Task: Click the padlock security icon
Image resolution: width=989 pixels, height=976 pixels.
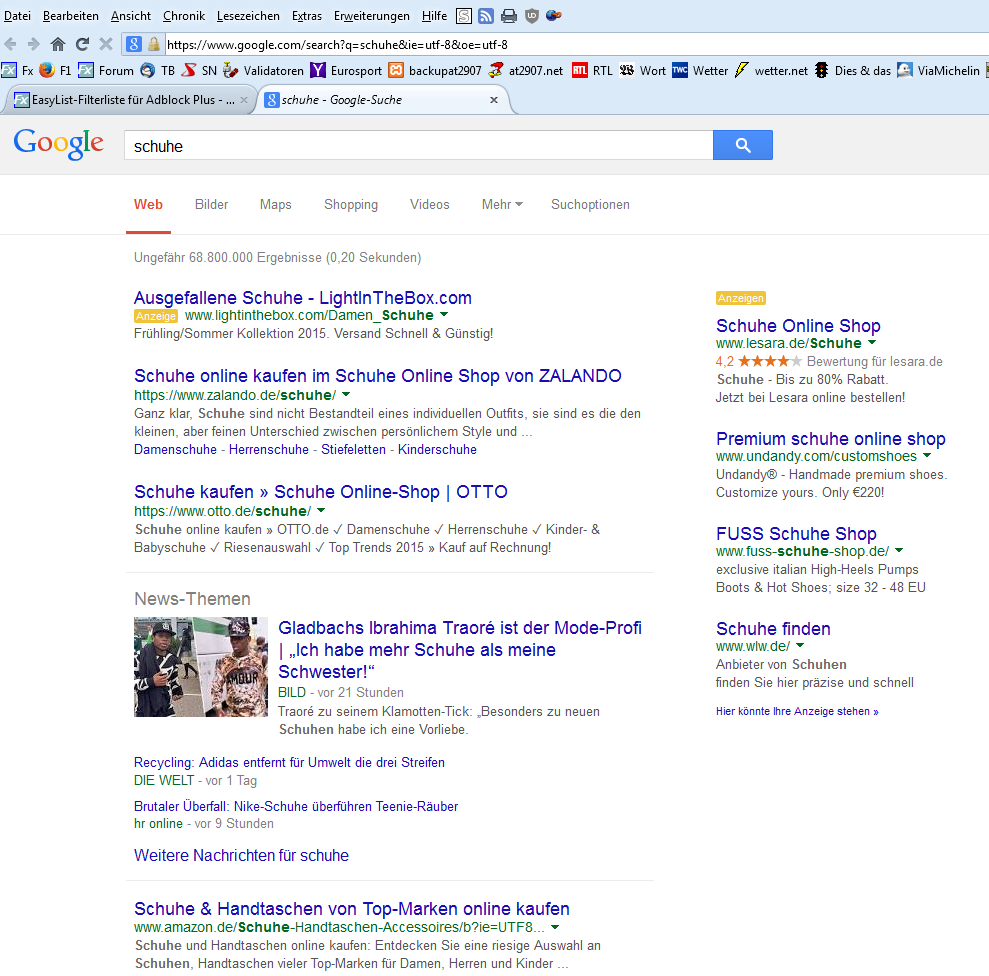Action: pyautogui.click(x=153, y=44)
